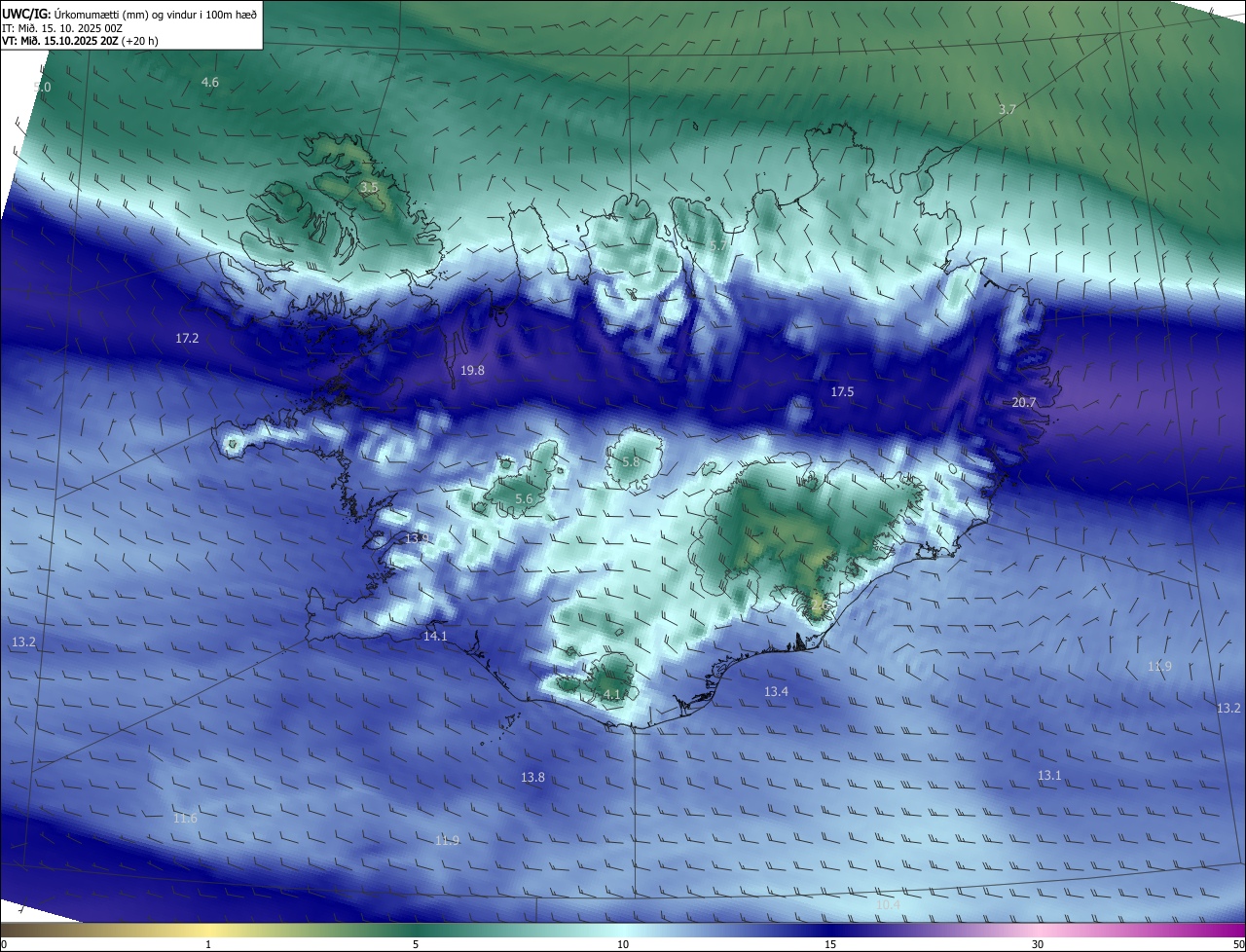The width and height of the screenshot is (1246, 952).
Task: Click the 17.2 value label
Action: (187, 338)
